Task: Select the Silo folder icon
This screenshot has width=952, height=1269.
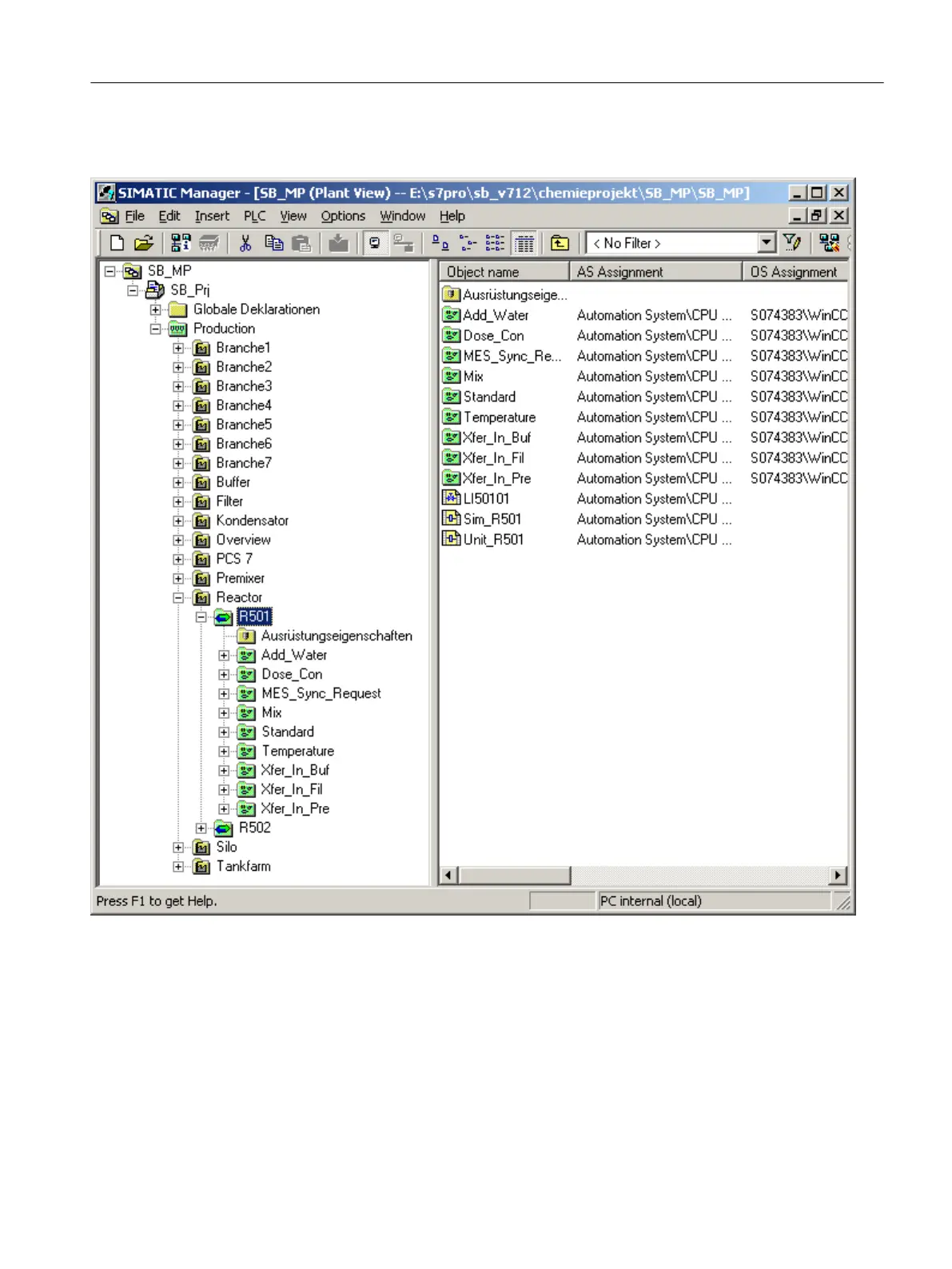Action: point(202,847)
